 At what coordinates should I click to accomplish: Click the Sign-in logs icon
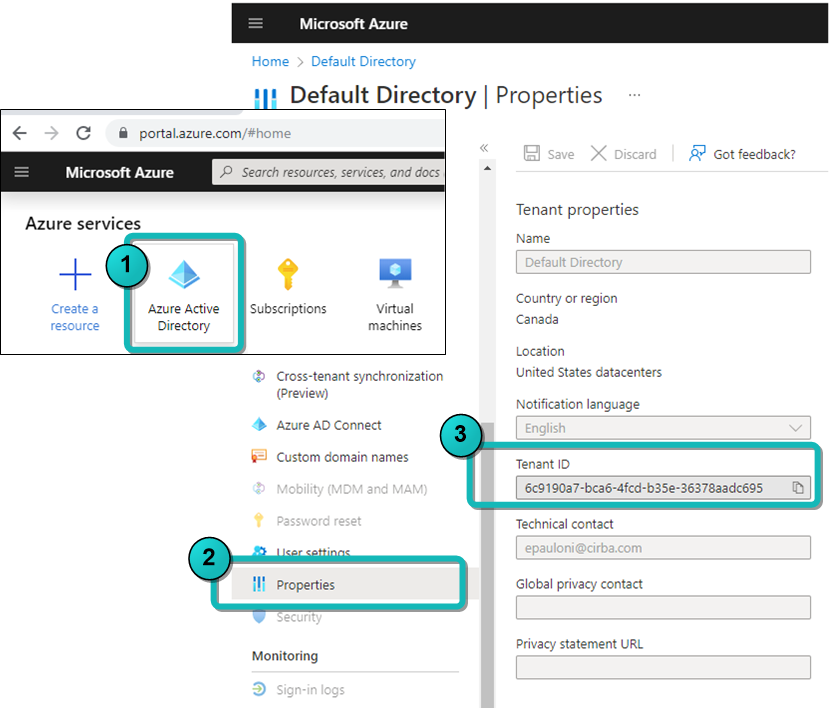(x=259, y=689)
